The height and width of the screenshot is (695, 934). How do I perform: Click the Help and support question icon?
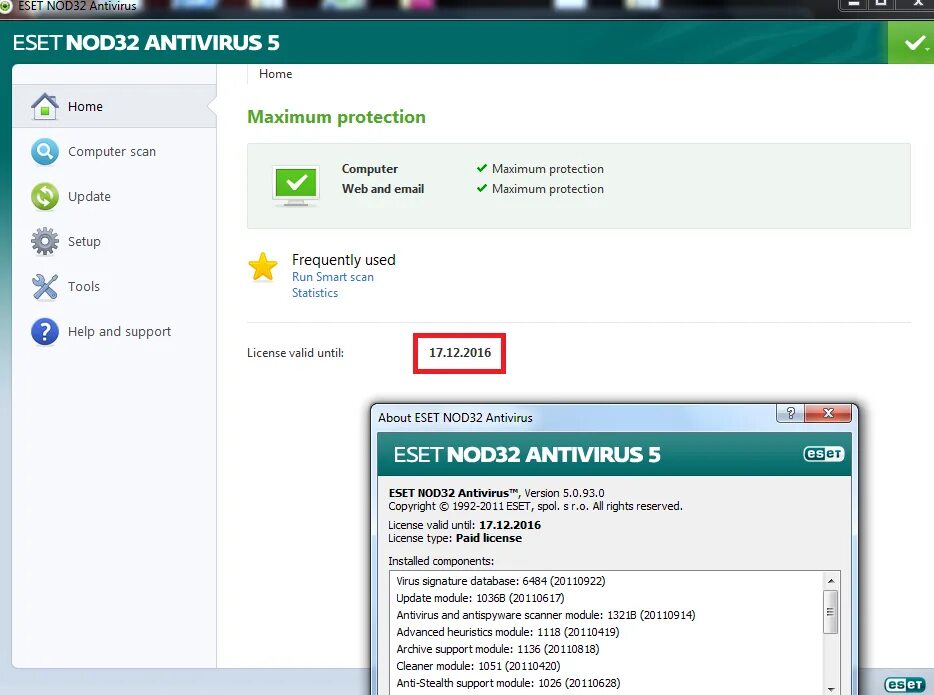(x=45, y=332)
